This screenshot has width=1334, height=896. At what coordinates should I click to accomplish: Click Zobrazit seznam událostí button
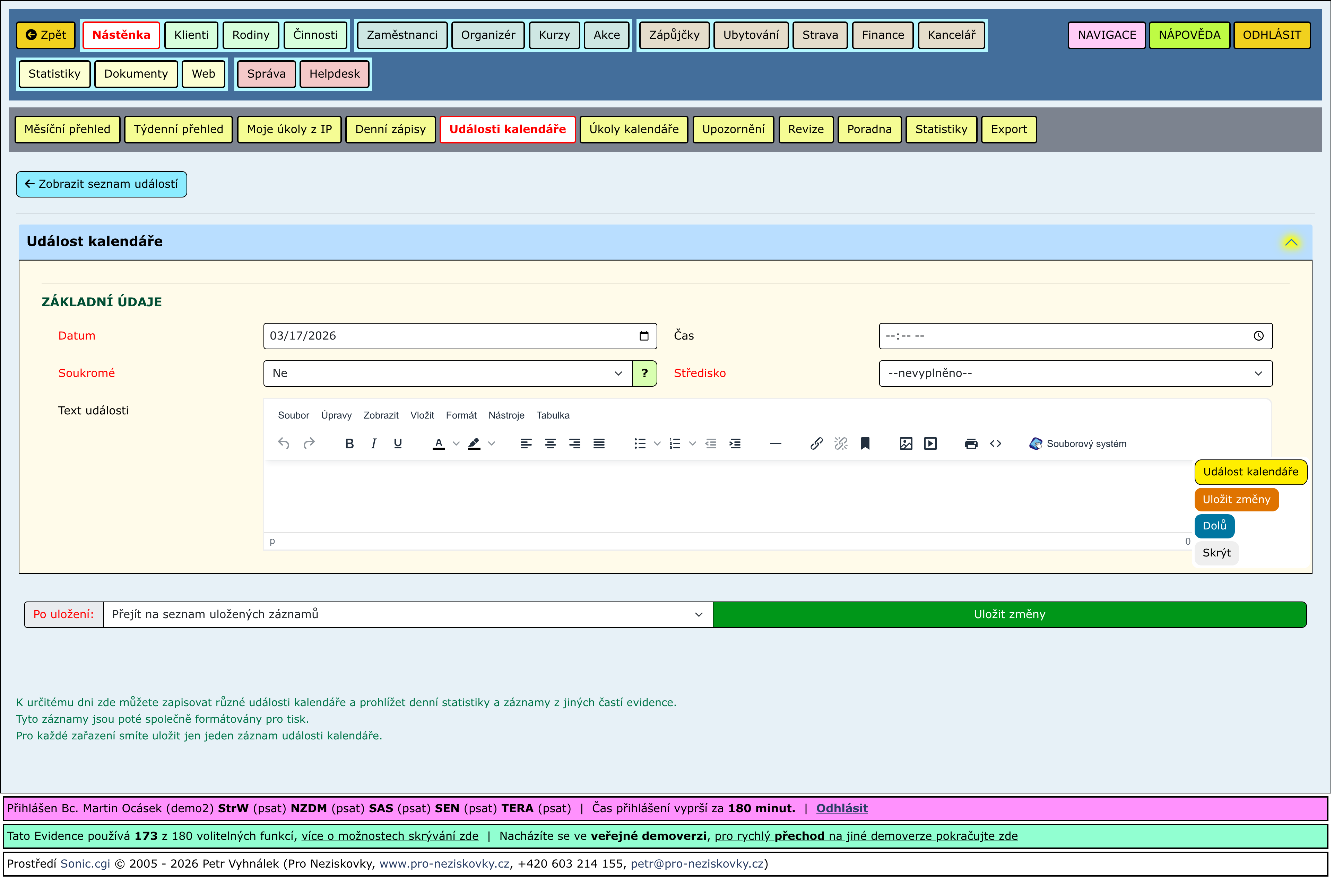click(101, 184)
